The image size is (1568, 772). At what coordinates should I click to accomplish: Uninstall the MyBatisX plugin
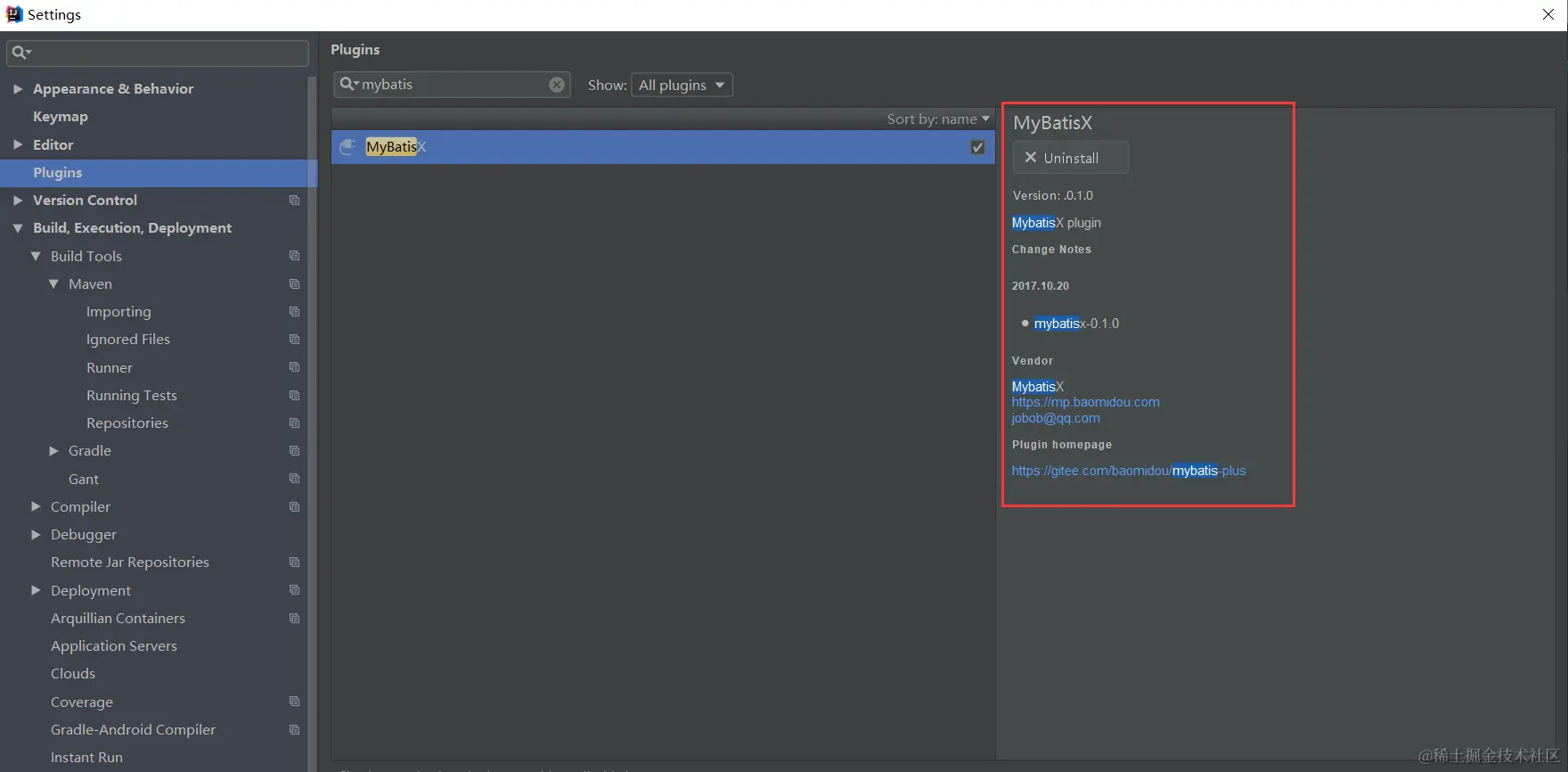pos(1071,158)
